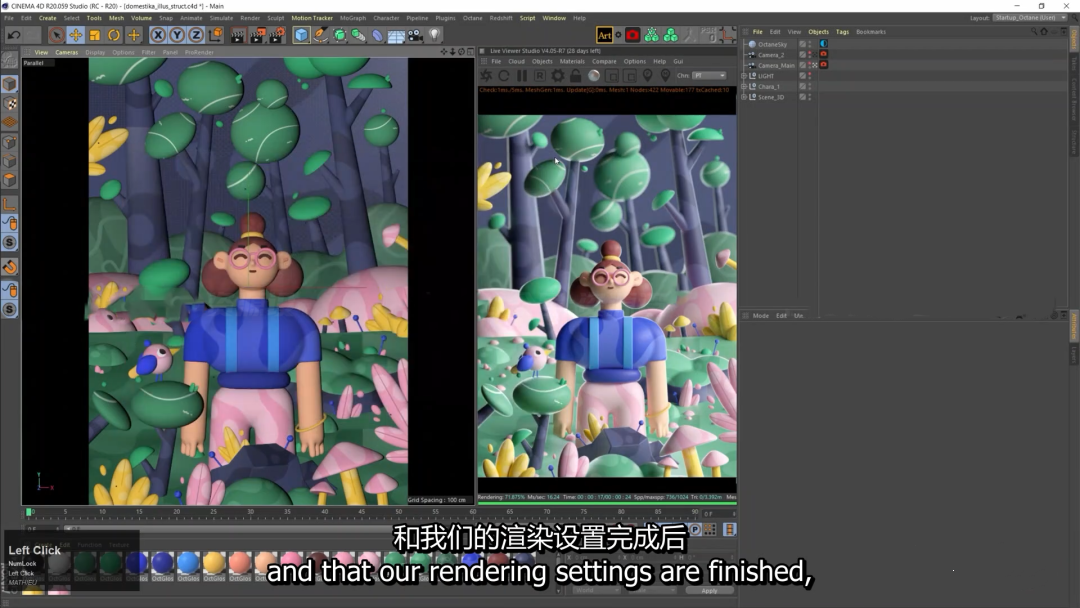Open the viewport ProRender menu
This screenshot has width=1080, height=608.
click(199, 52)
